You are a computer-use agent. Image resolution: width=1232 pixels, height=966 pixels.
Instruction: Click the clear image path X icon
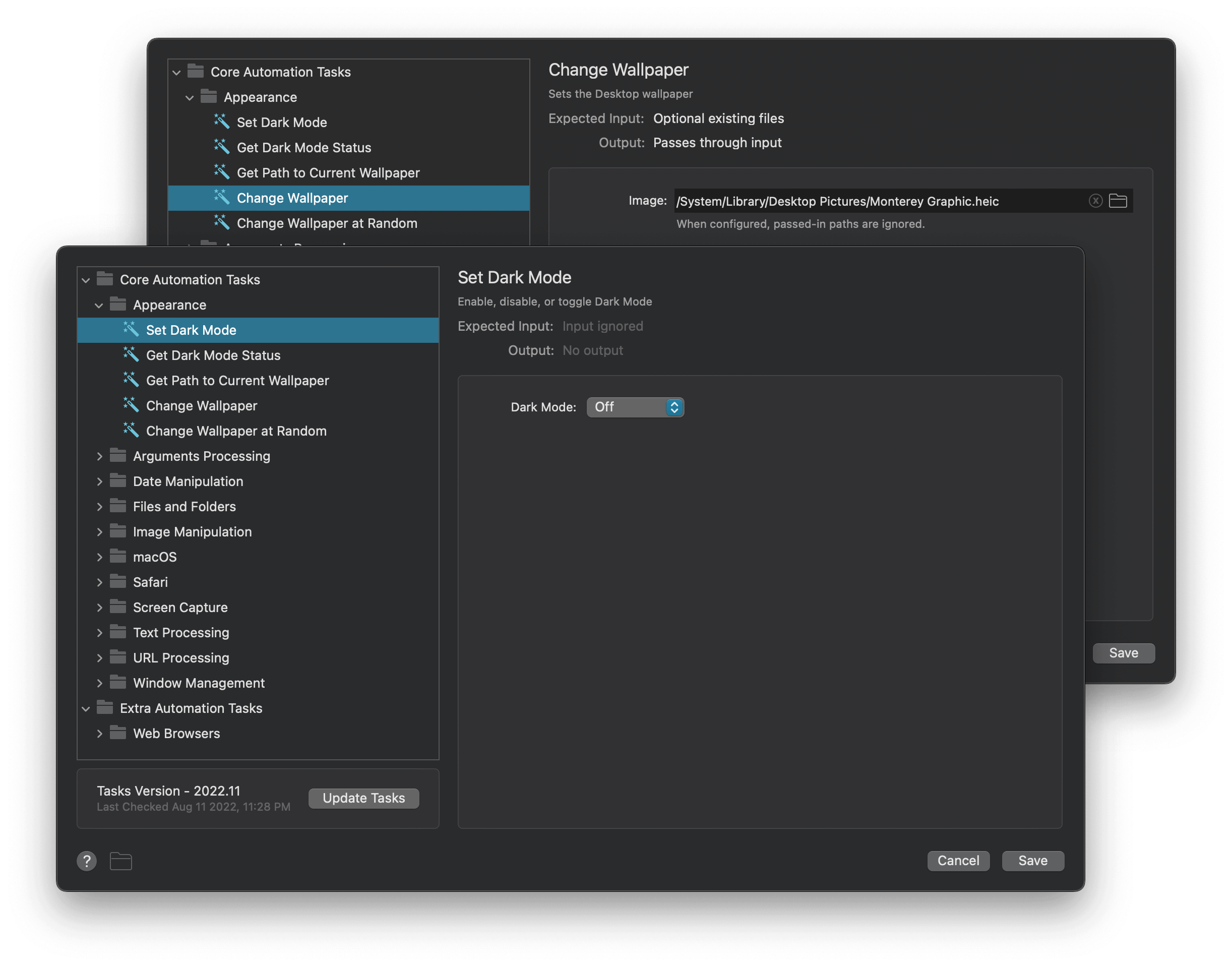[x=1095, y=201]
